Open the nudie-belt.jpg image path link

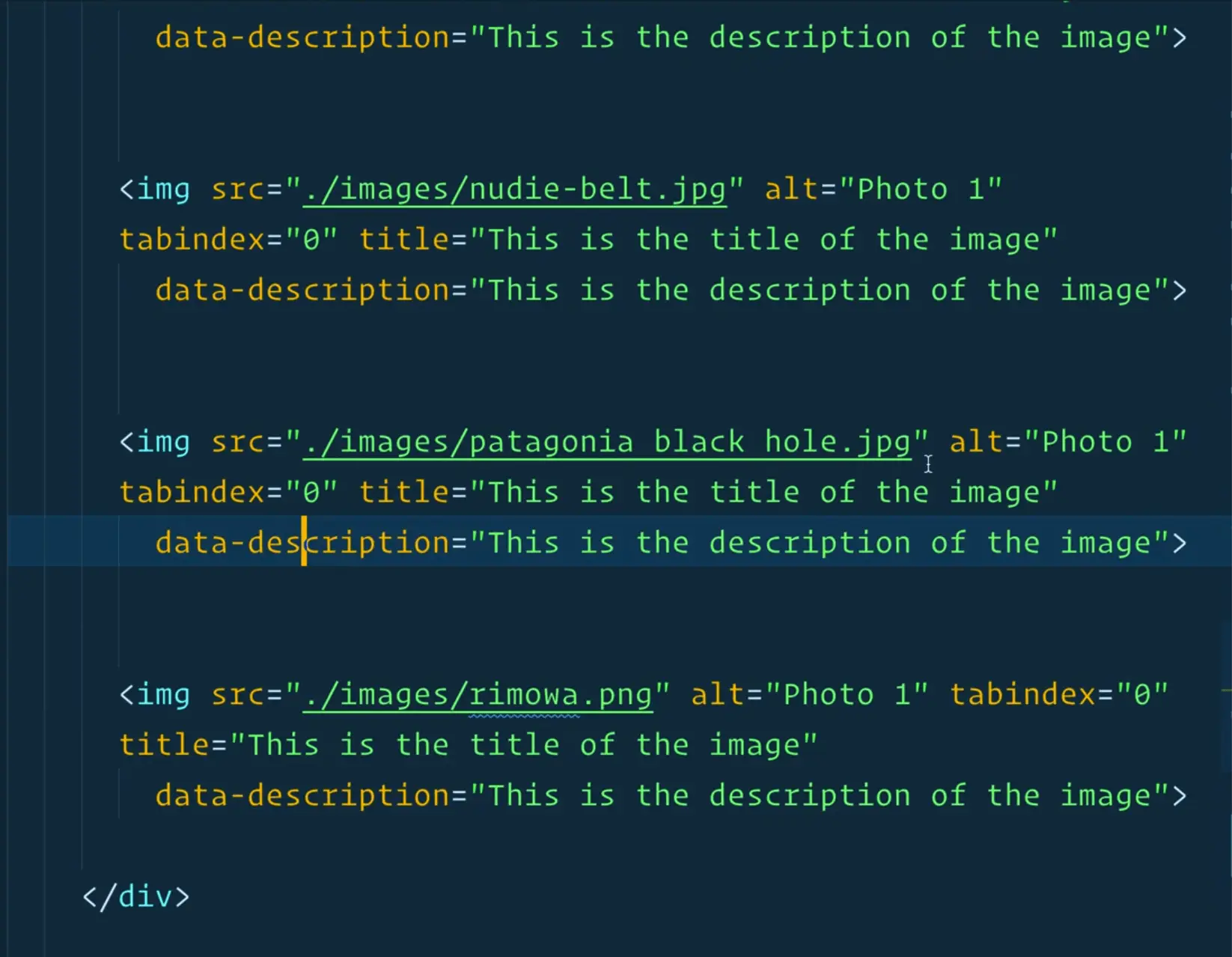point(515,189)
